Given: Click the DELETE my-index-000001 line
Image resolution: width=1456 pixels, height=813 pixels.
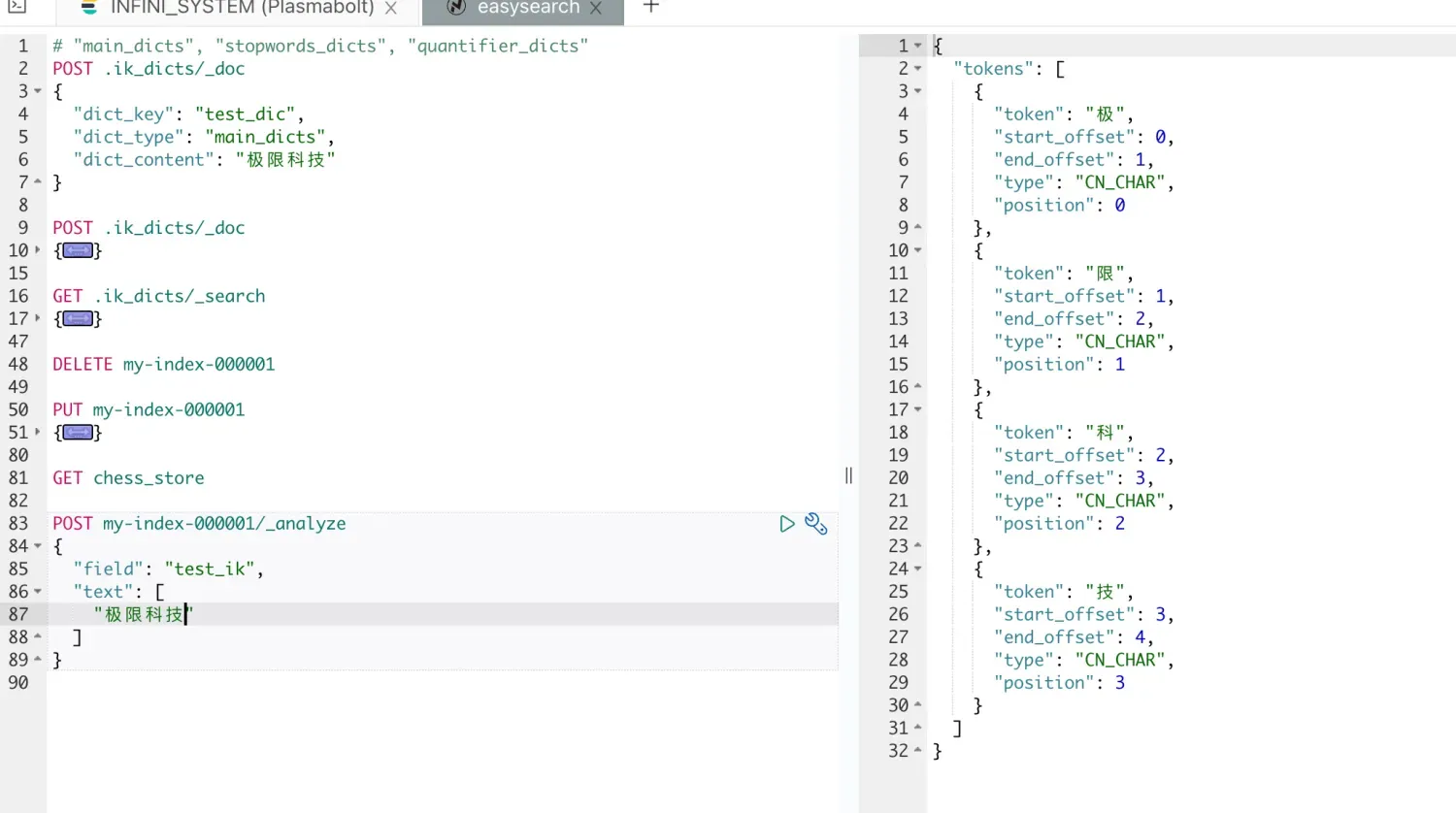Looking at the screenshot, I should click(x=164, y=365).
